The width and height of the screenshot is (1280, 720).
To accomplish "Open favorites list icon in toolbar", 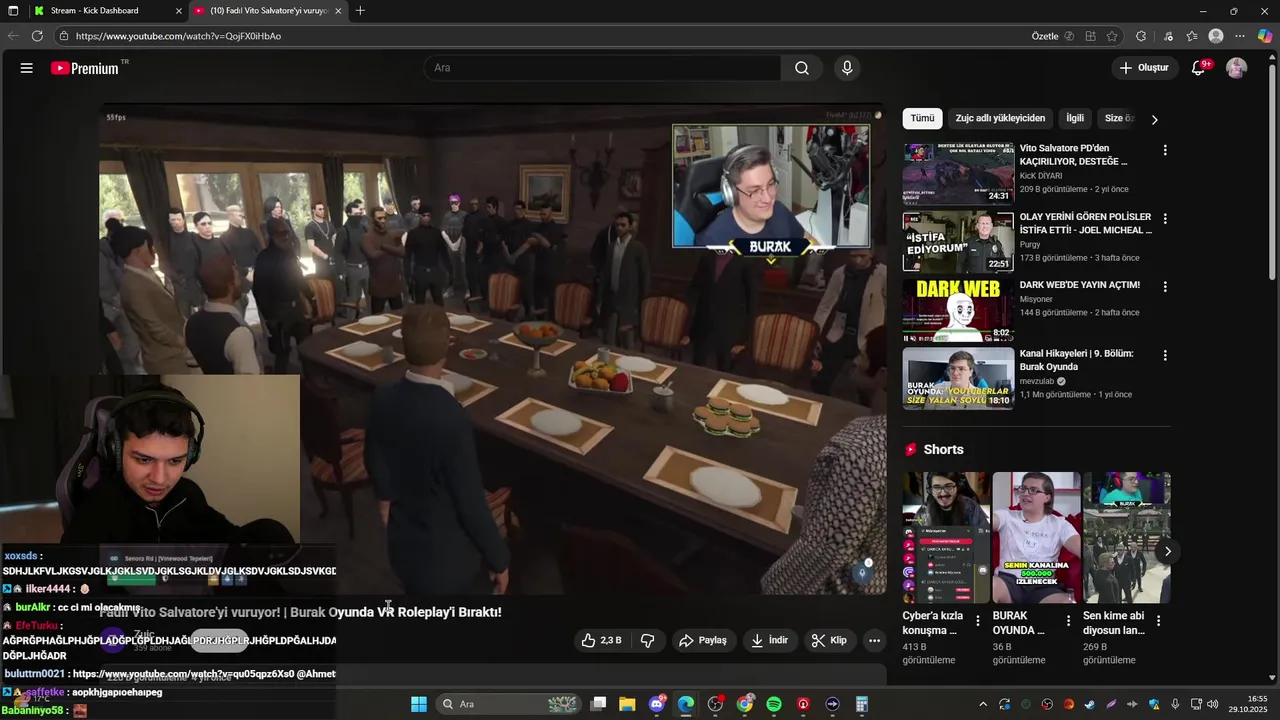I will pyautogui.click(x=1192, y=36).
